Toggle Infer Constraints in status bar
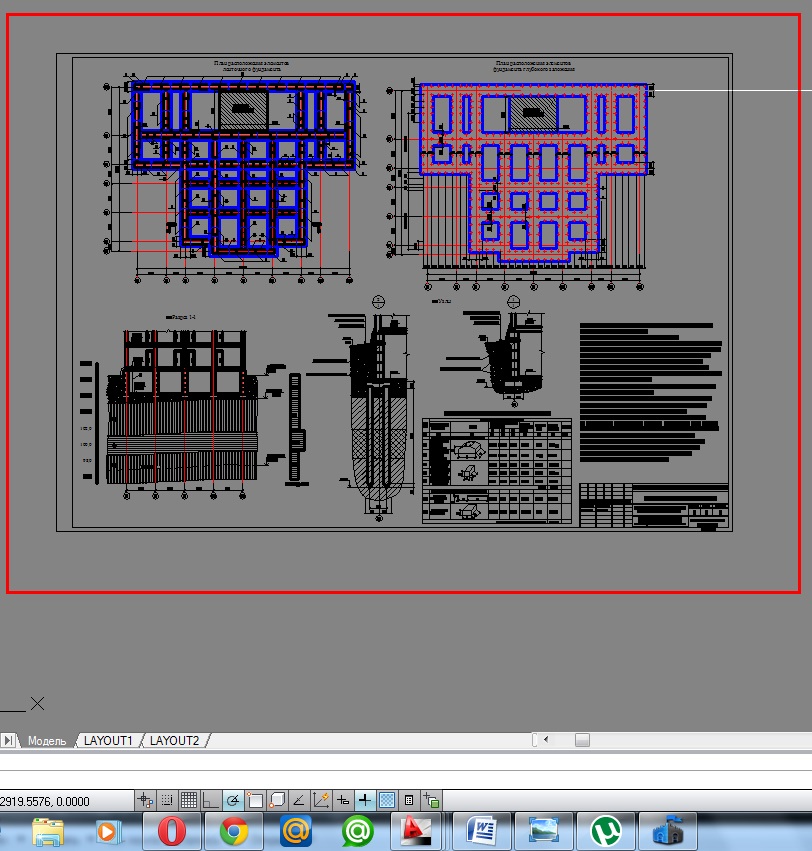812x851 pixels. pyautogui.click(x=145, y=800)
